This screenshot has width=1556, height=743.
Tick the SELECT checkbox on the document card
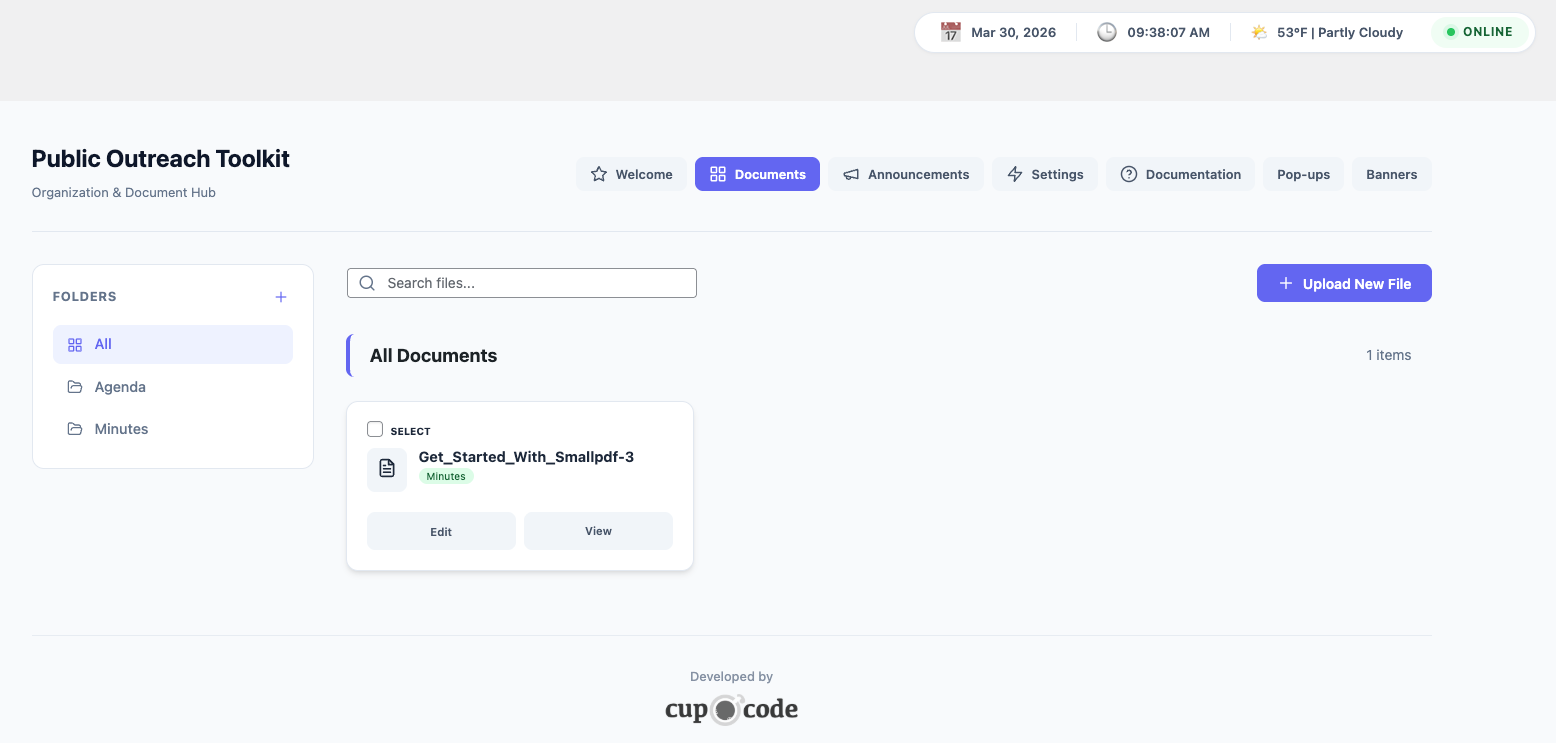tap(375, 430)
